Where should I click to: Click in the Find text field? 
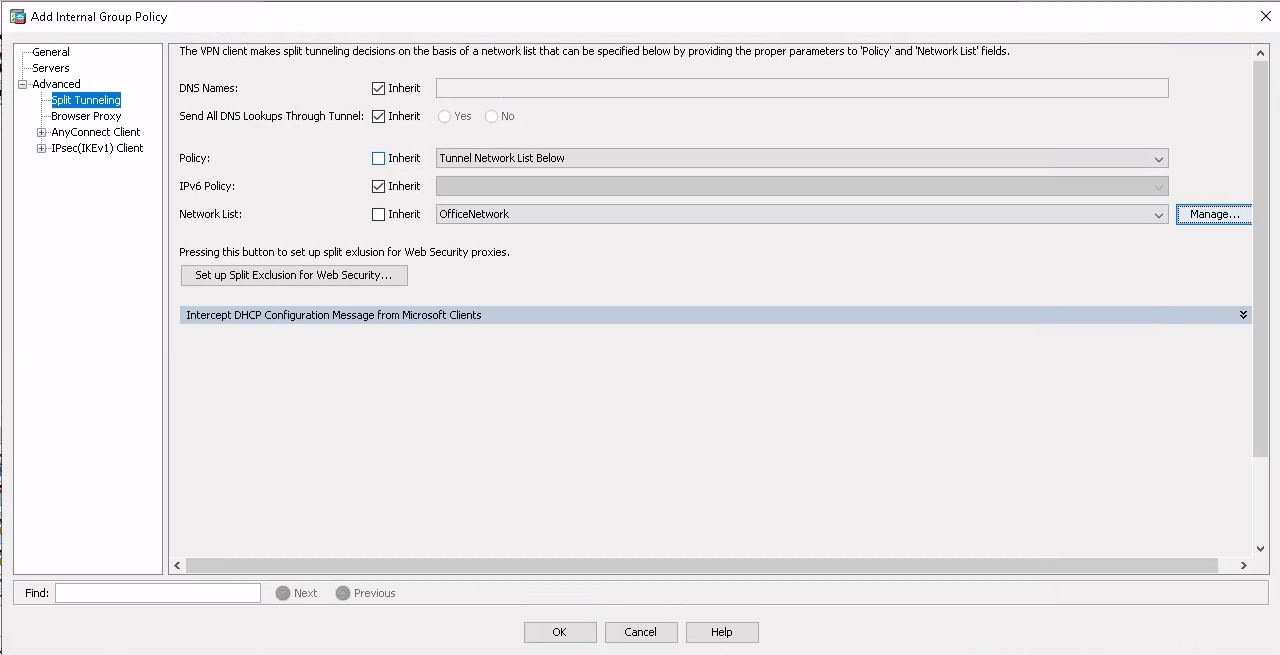[x=157, y=592]
